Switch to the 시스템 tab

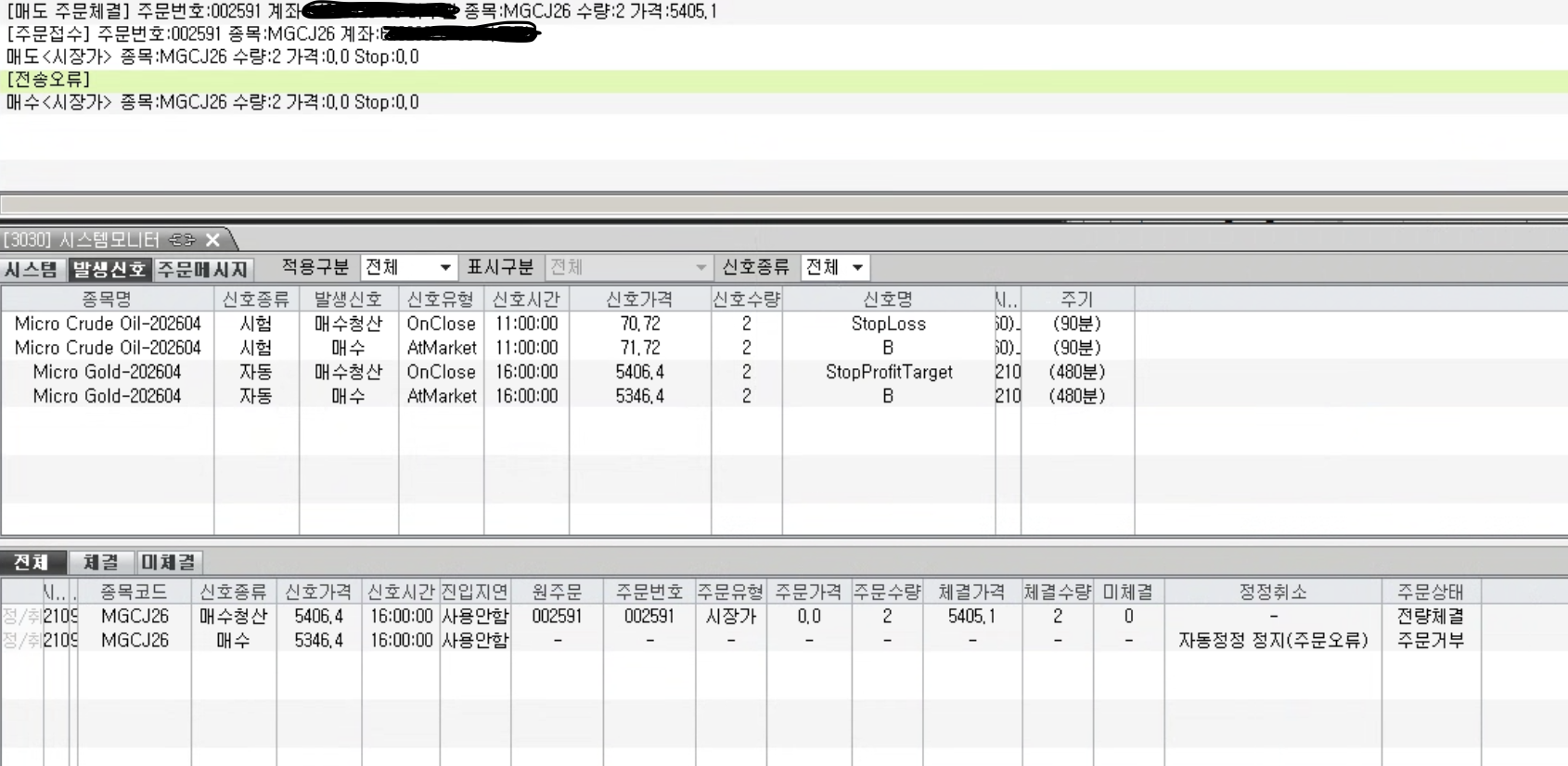(x=32, y=269)
